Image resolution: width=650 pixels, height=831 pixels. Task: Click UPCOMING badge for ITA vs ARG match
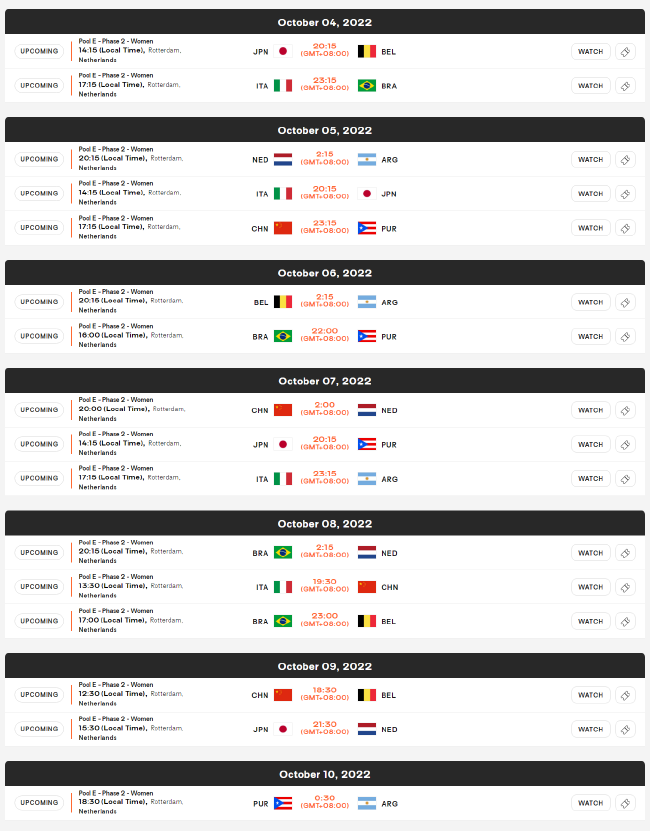39,478
